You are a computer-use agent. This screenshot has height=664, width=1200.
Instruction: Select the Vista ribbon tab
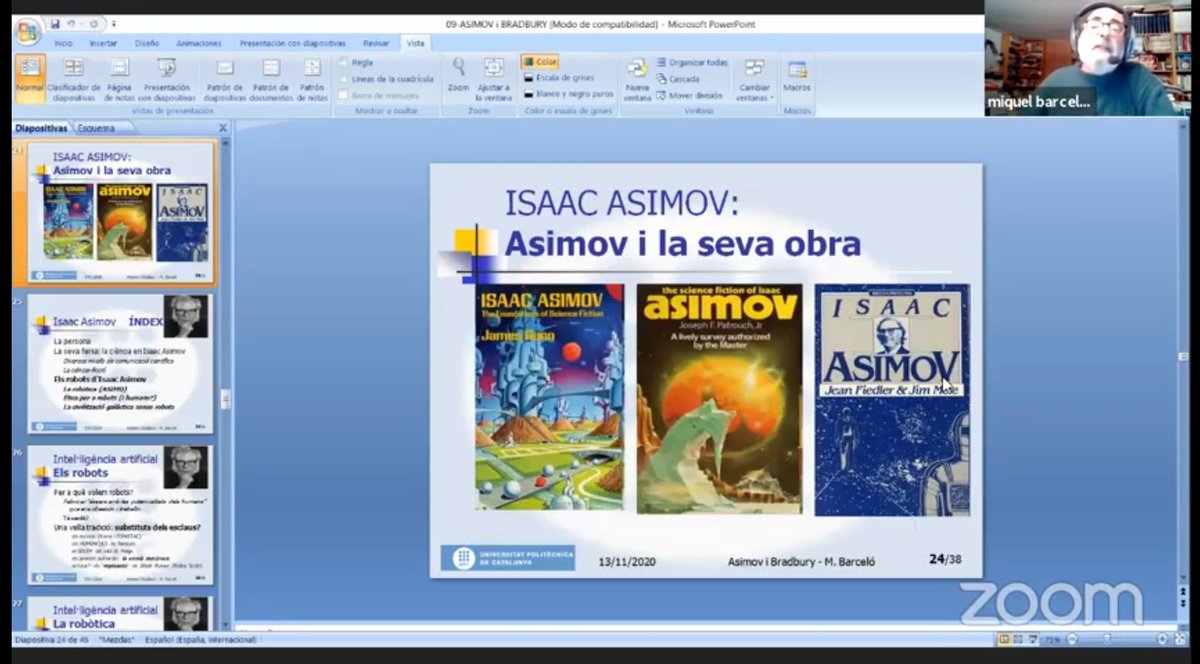(415, 43)
